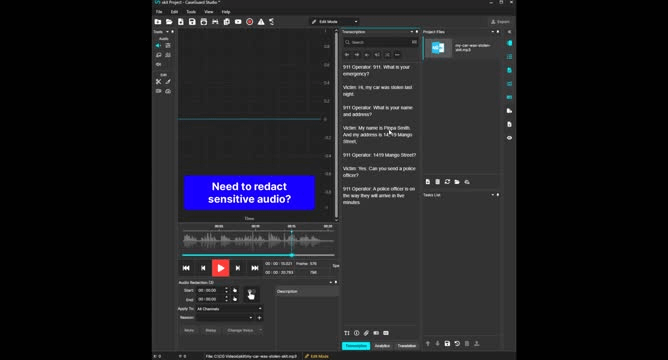The width and height of the screenshot is (668, 360).
Task: Open the Project Files panel dropdown arrow
Action: coord(492,32)
